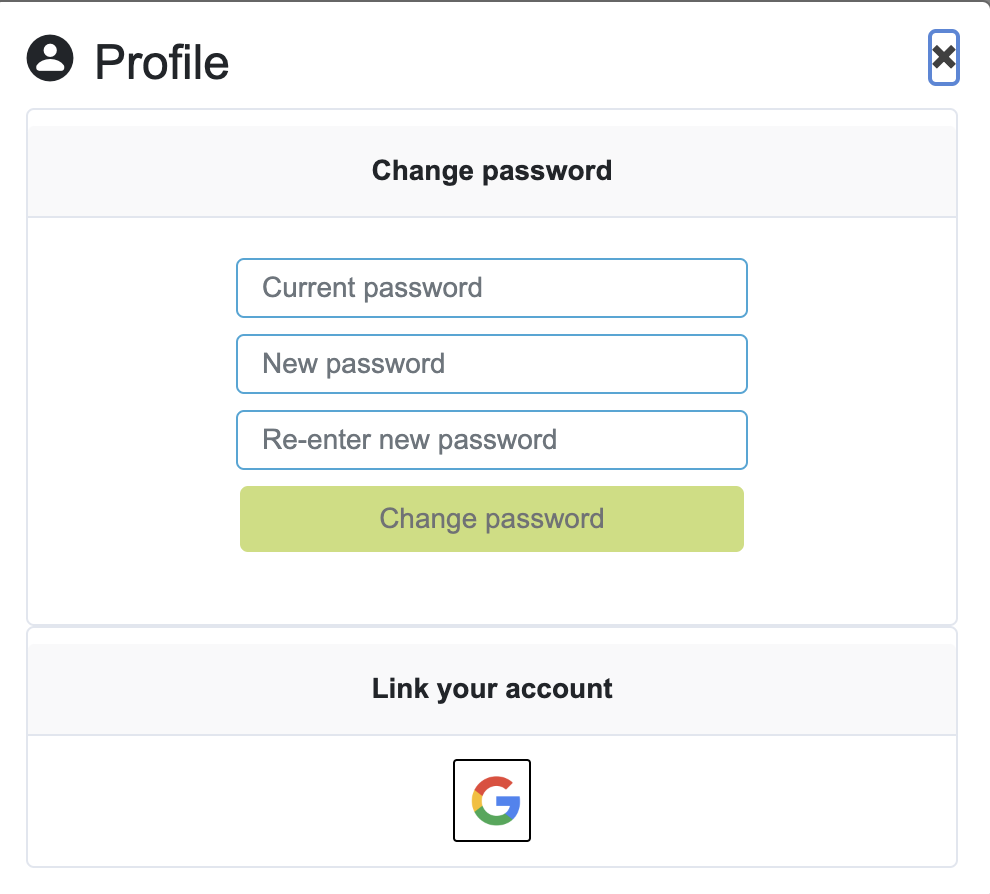Click the 'Re-enter new password' placeholder text

pyautogui.click(x=410, y=440)
